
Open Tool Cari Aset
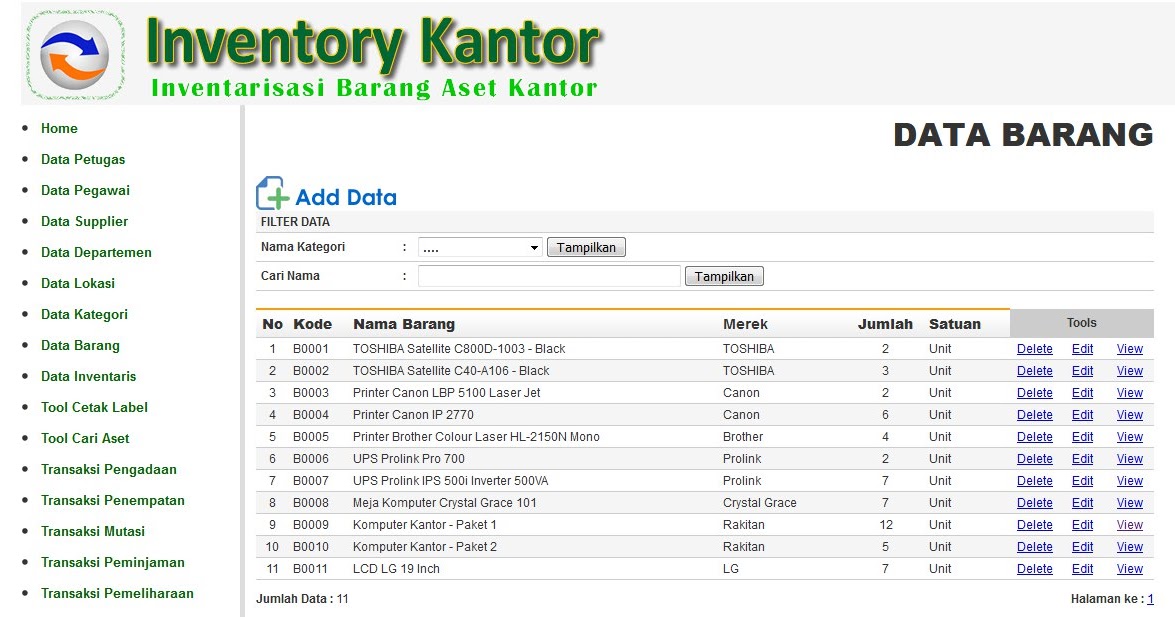85,438
